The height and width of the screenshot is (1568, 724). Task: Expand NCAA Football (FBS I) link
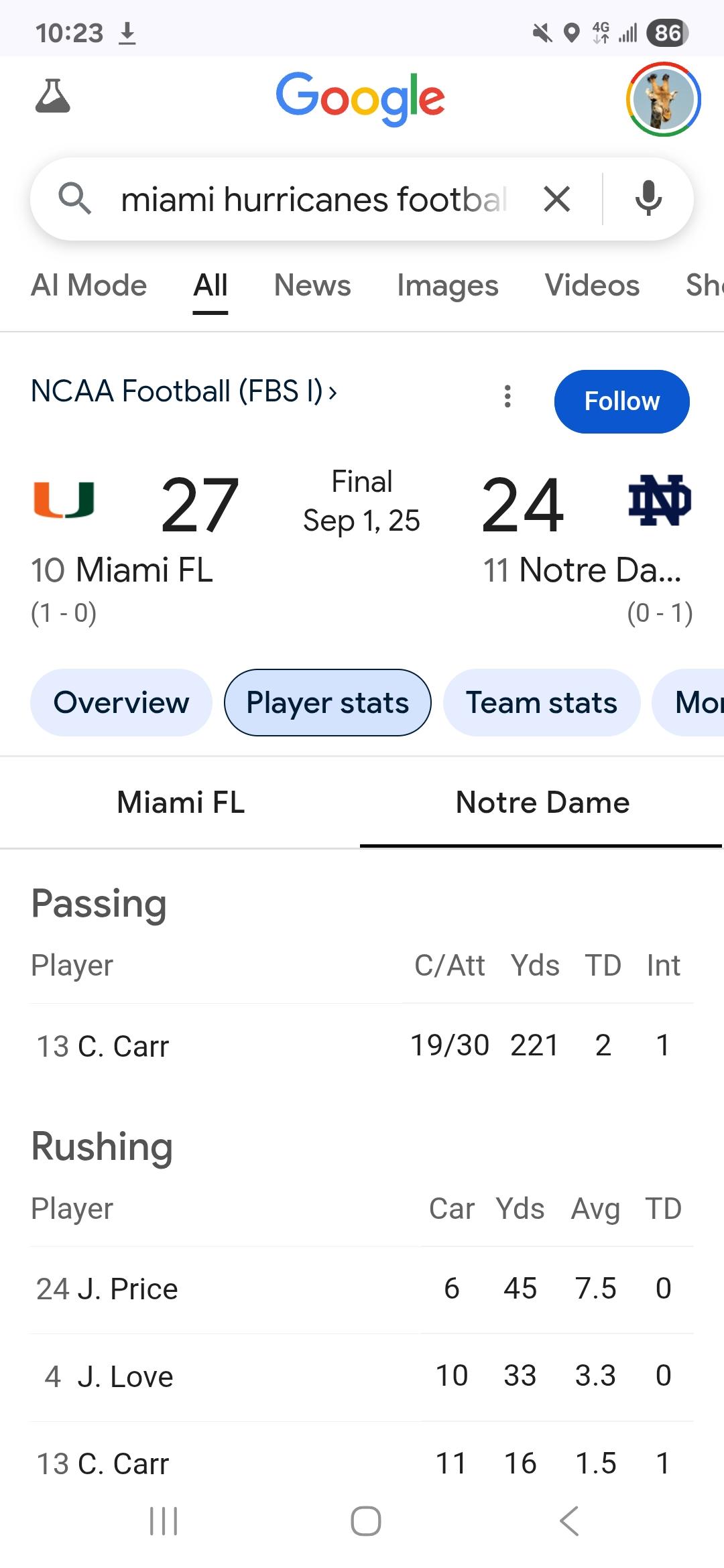(x=184, y=391)
